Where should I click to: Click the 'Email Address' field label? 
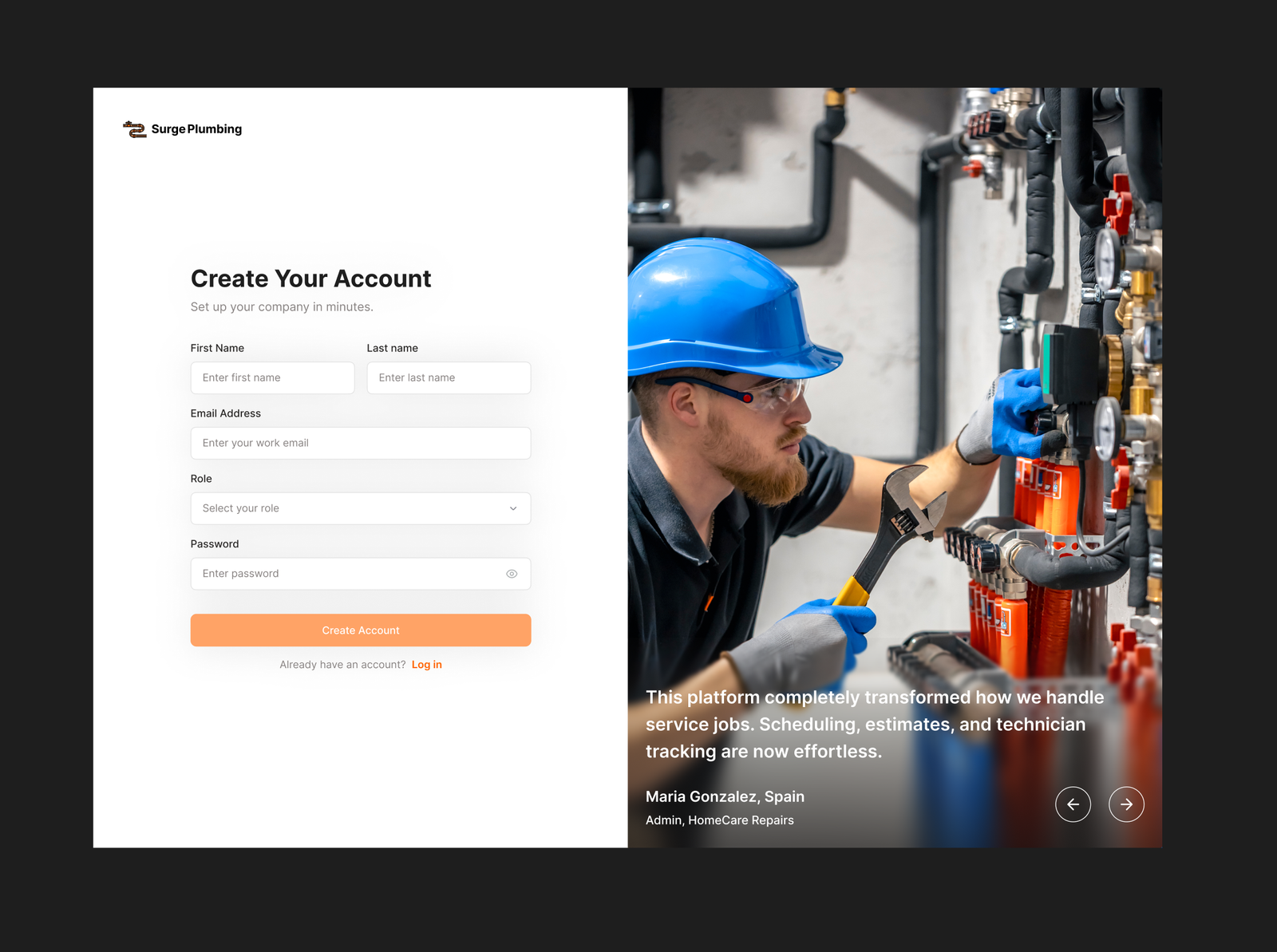(x=226, y=413)
